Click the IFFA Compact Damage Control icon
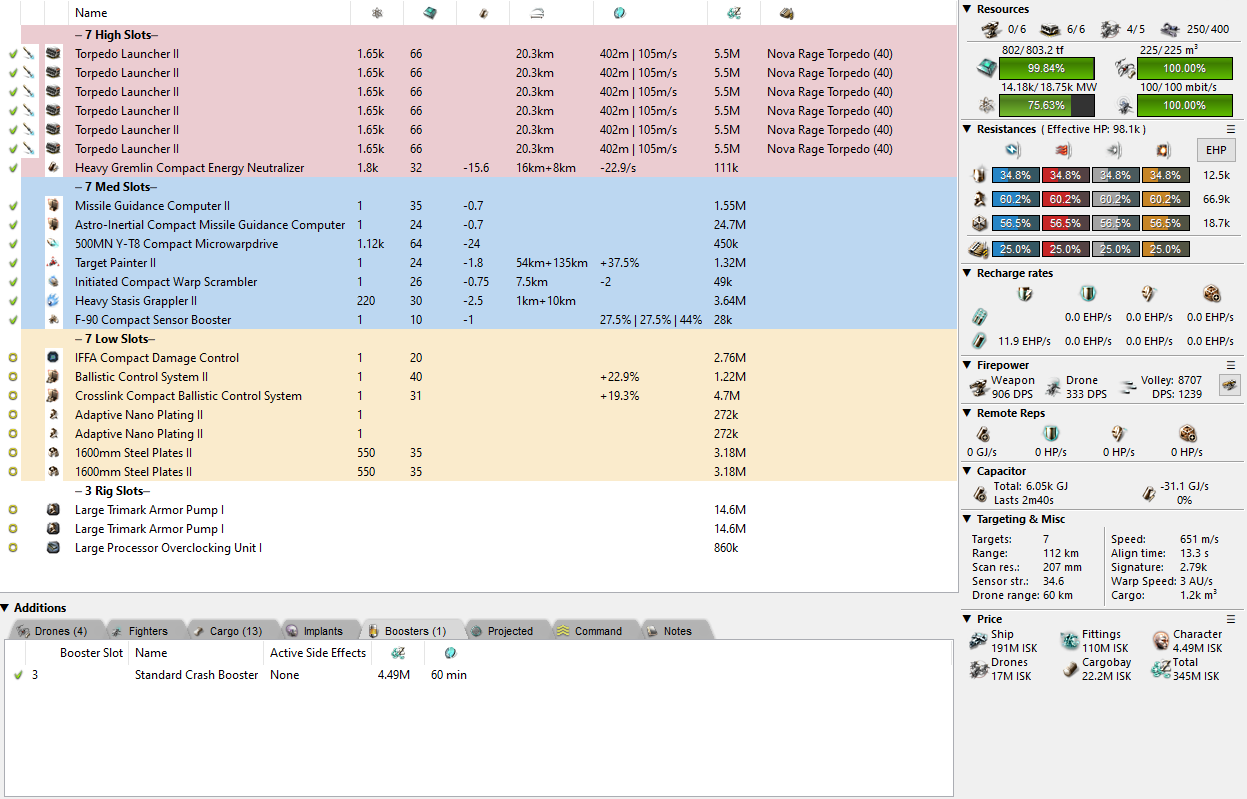The width and height of the screenshot is (1247, 799). point(53,358)
